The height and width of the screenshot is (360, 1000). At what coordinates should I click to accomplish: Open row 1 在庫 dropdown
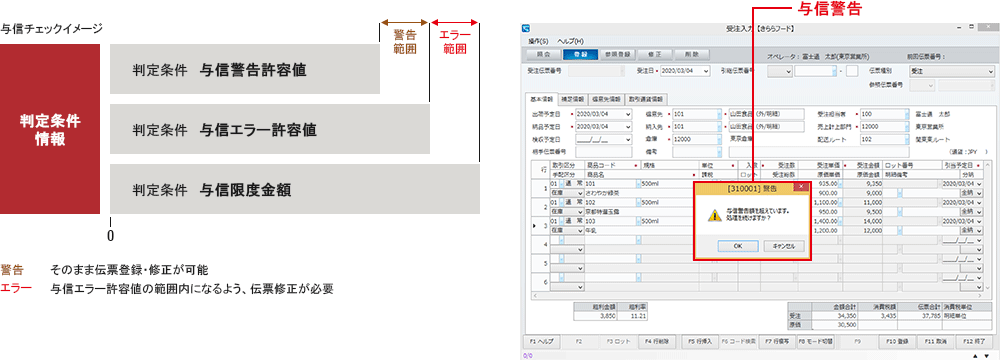(580, 192)
